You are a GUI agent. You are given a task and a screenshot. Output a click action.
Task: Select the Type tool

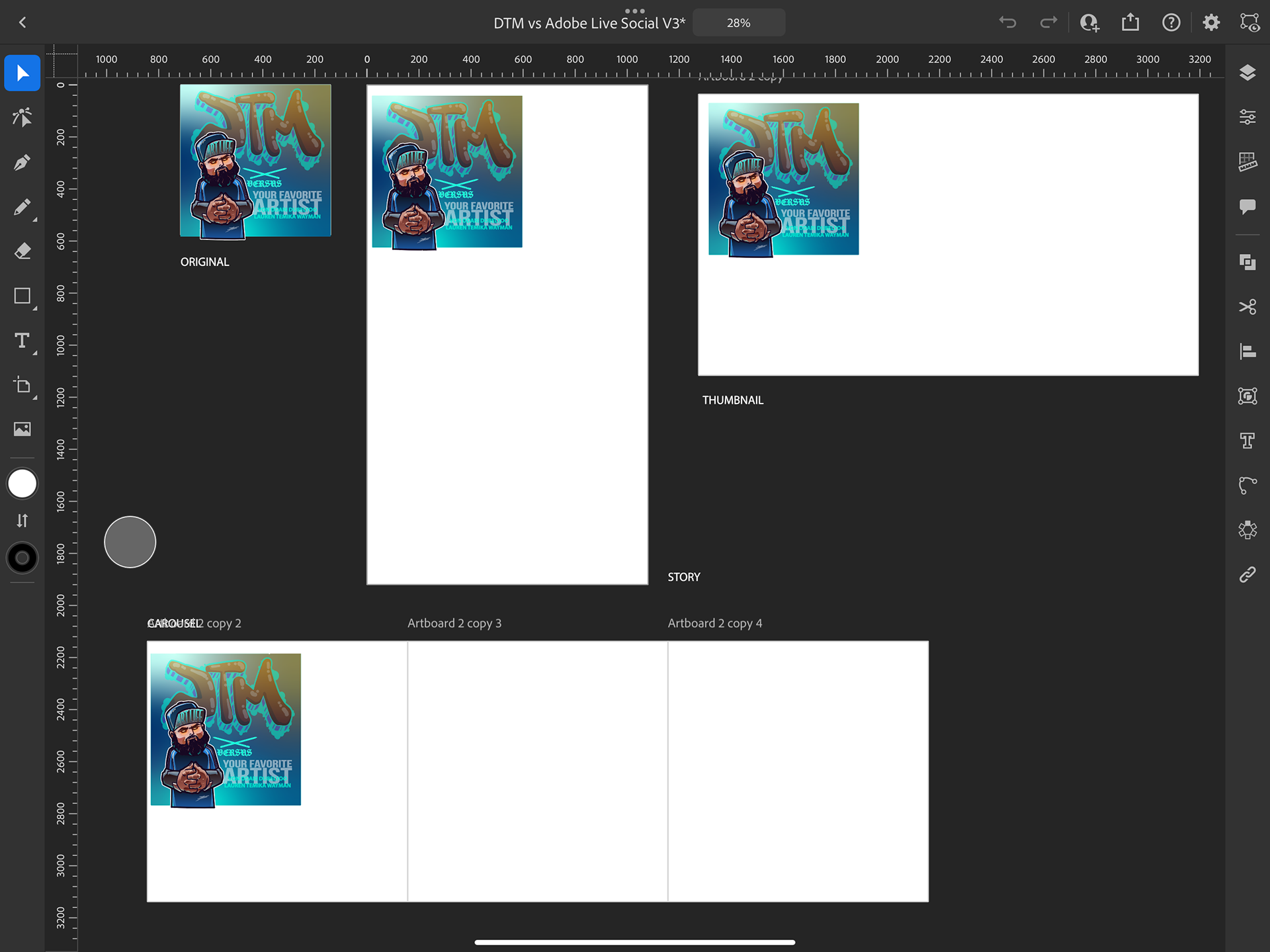click(22, 341)
